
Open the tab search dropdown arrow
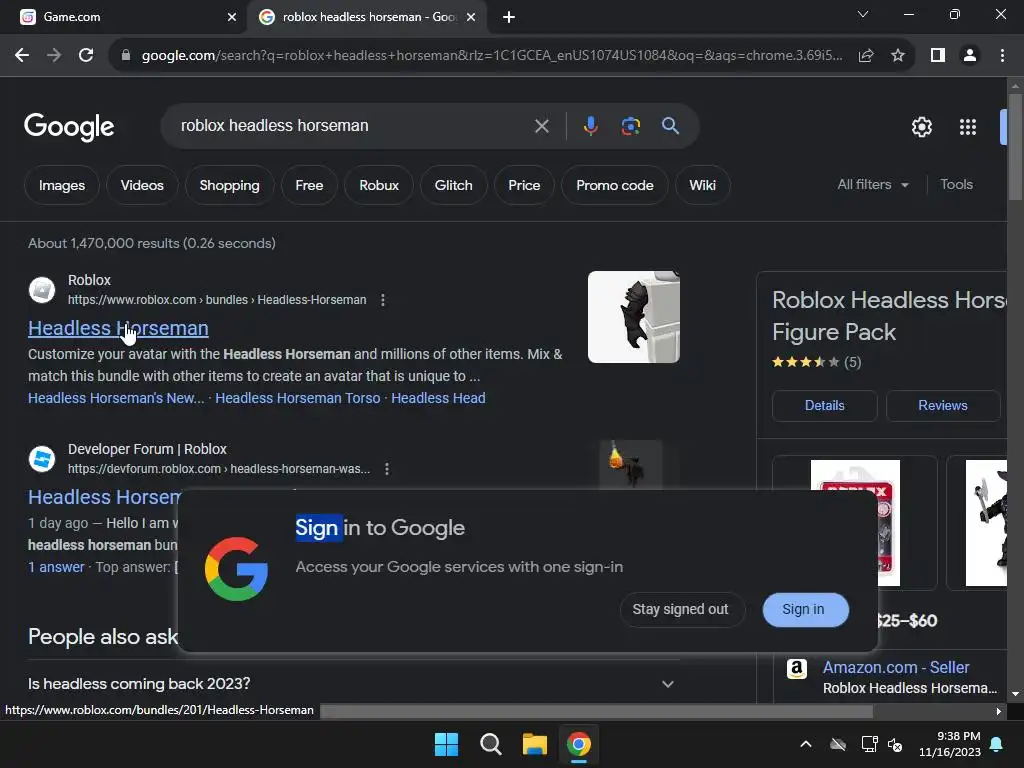[x=863, y=14]
